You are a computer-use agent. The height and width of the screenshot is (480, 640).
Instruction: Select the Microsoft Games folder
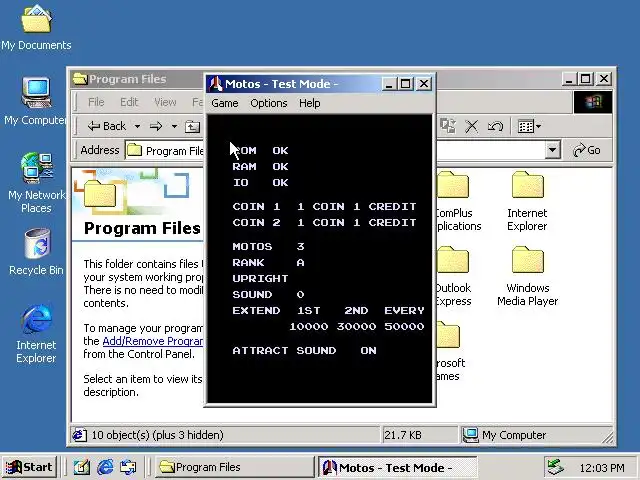pos(448,351)
